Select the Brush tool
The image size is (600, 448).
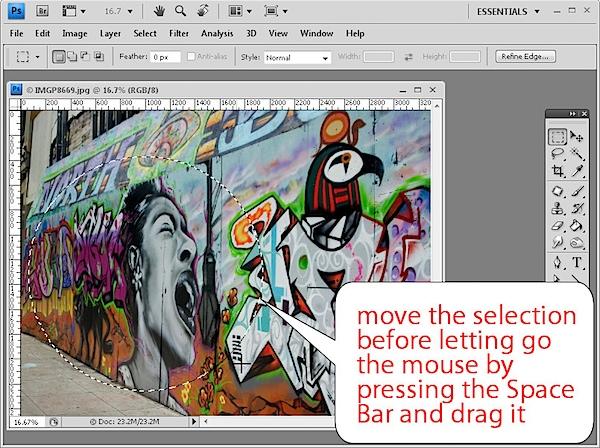[x=577, y=191]
